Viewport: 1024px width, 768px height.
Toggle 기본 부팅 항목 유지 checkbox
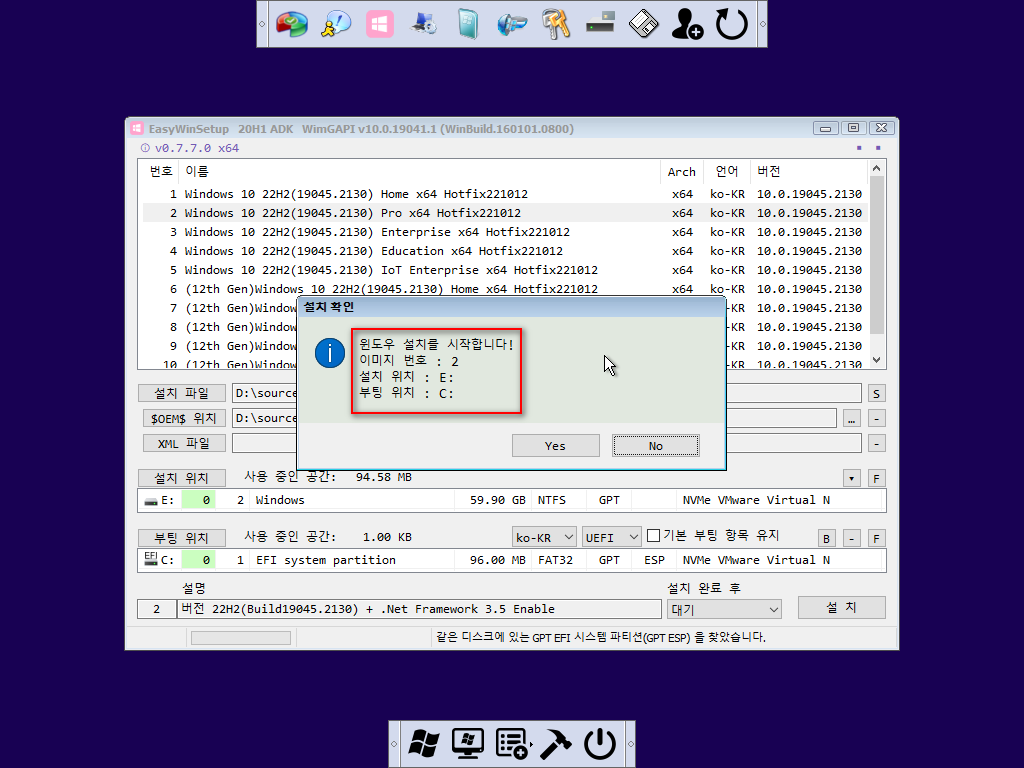(653, 536)
